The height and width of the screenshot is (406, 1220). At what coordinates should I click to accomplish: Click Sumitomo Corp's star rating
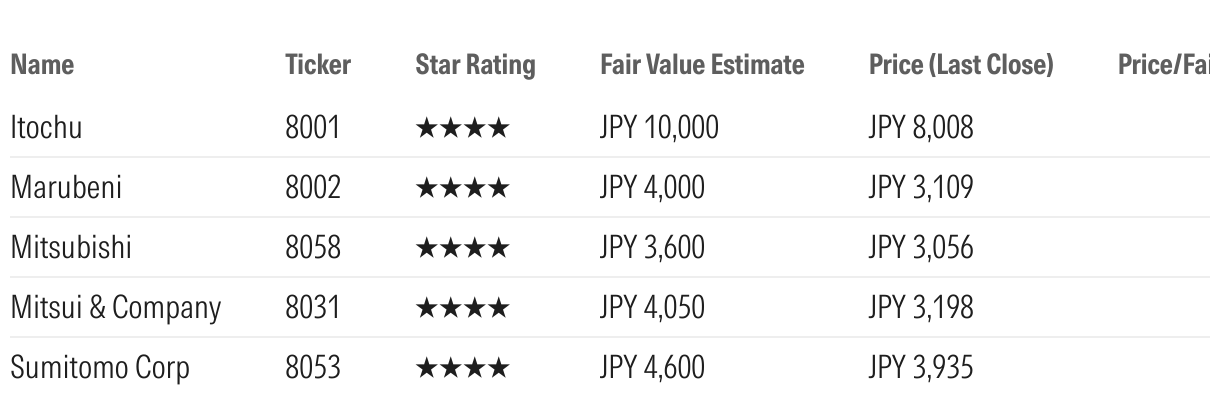click(462, 368)
